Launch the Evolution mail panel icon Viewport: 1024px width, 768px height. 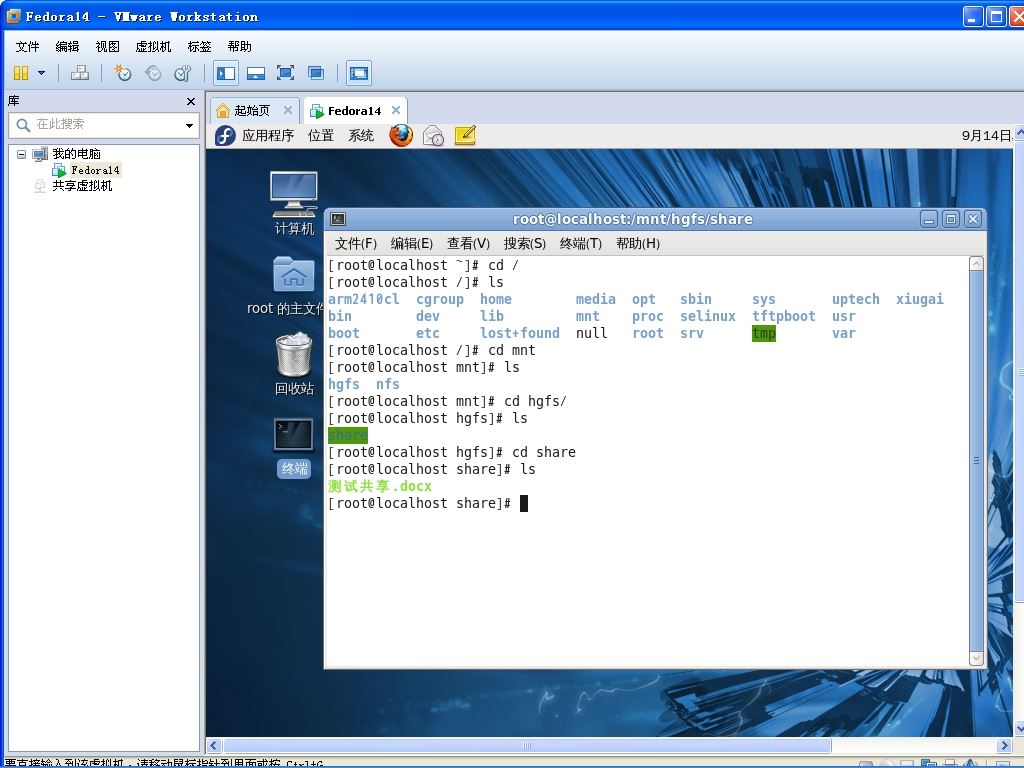[x=433, y=135]
